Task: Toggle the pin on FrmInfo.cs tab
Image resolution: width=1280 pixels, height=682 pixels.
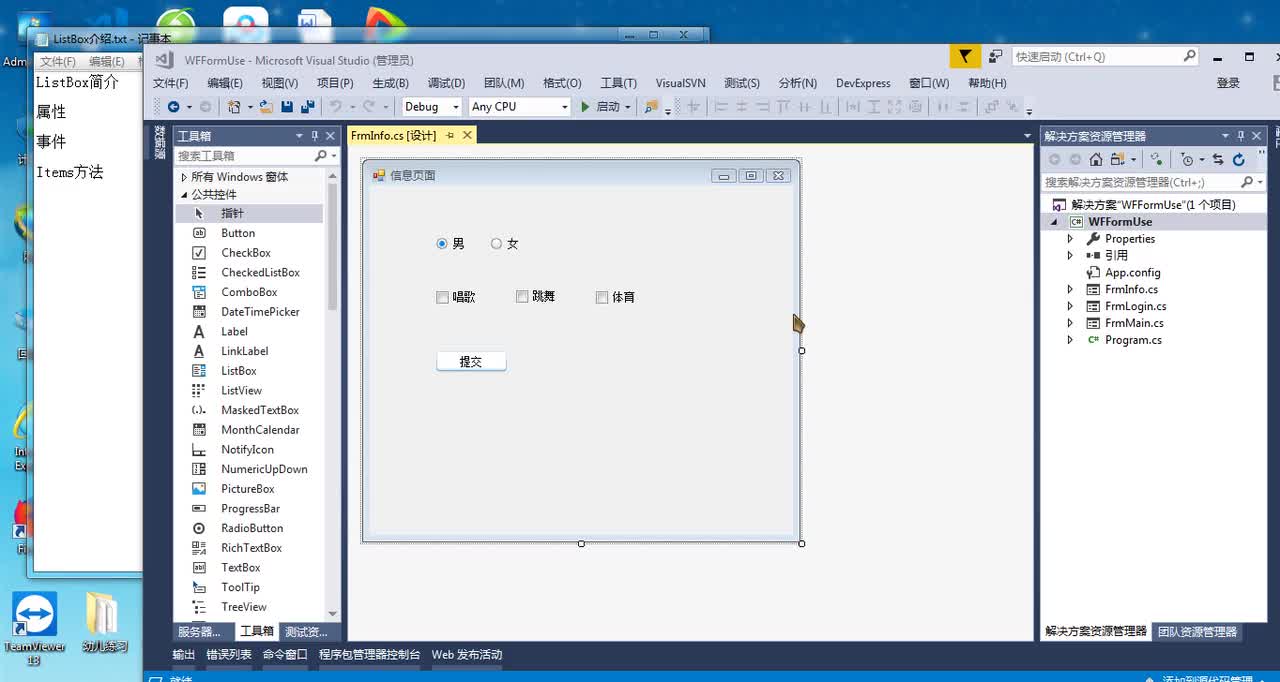Action: click(x=450, y=135)
